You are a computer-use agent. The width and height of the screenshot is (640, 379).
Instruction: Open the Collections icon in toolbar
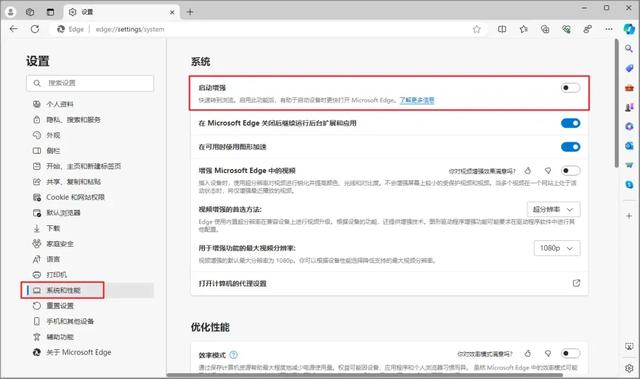point(545,29)
